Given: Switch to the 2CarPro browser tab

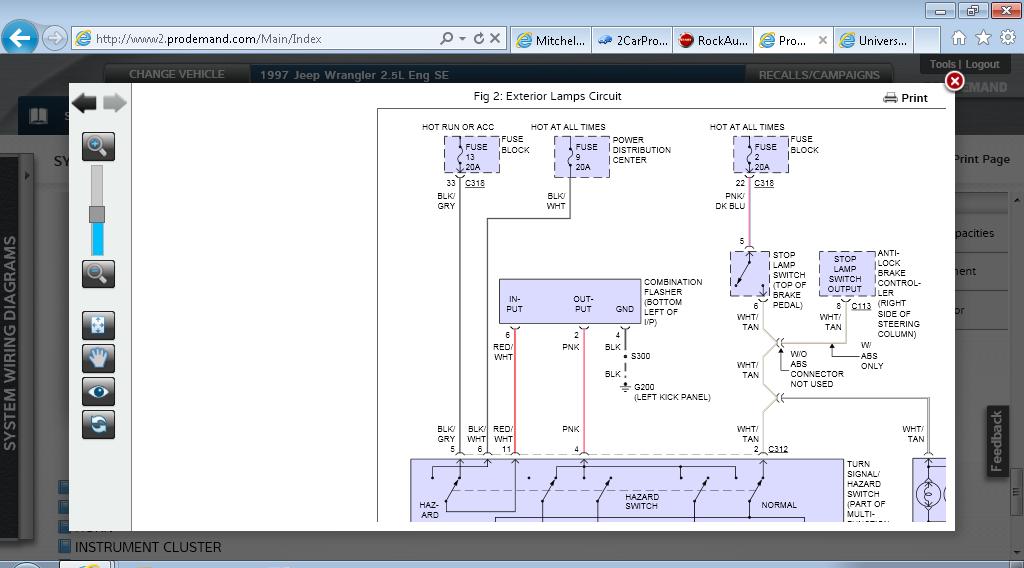Looking at the screenshot, I should click(x=633, y=40).
